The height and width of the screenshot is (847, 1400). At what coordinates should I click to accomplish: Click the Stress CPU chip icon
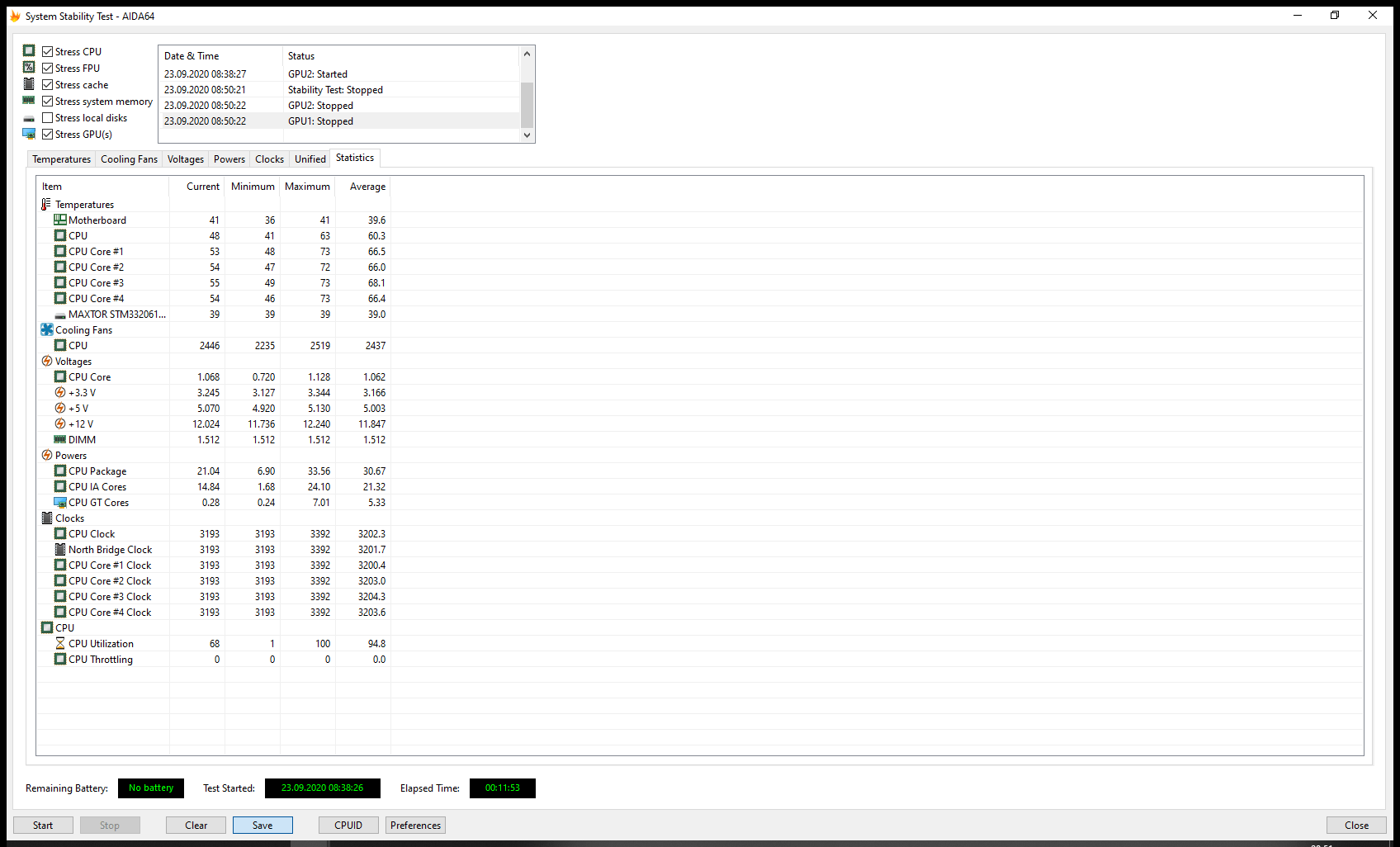click(x=29, y=51)
